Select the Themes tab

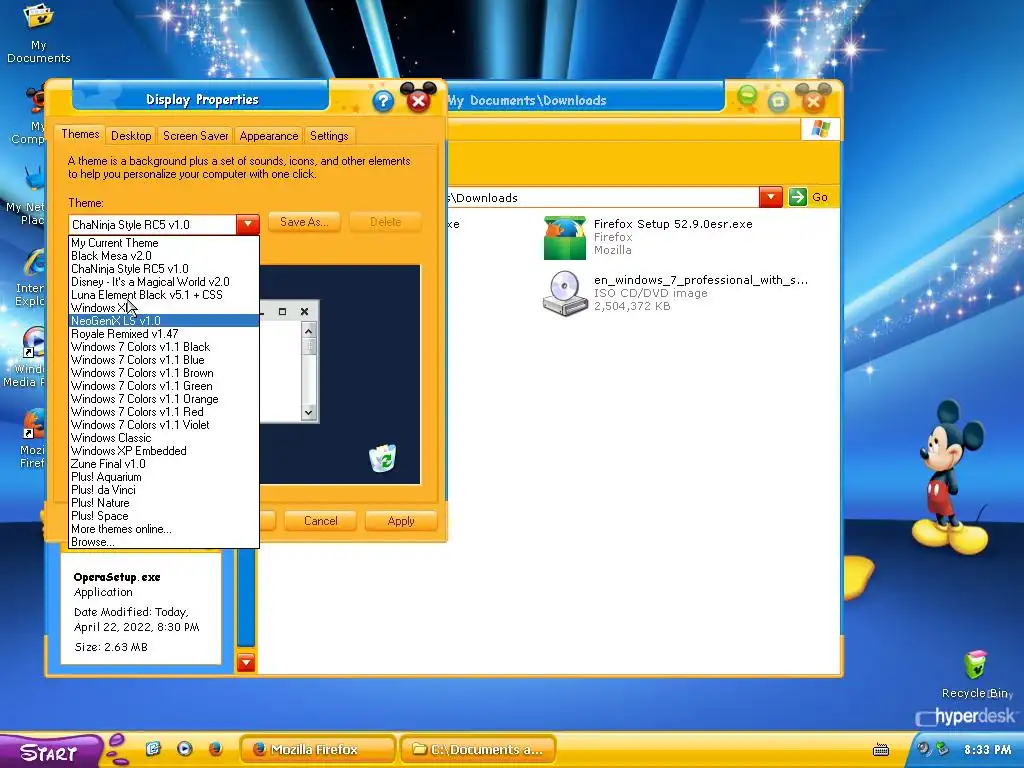[x=80, y=134]
